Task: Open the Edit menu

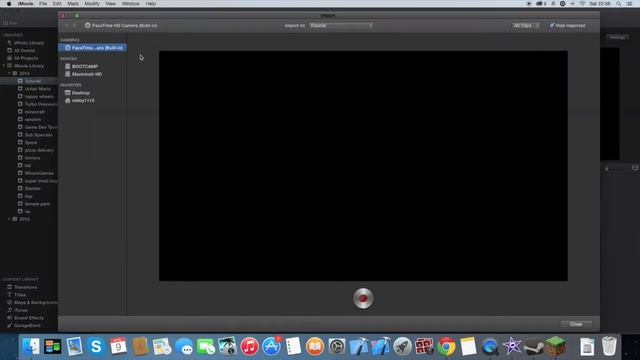Action: point(57,4)
